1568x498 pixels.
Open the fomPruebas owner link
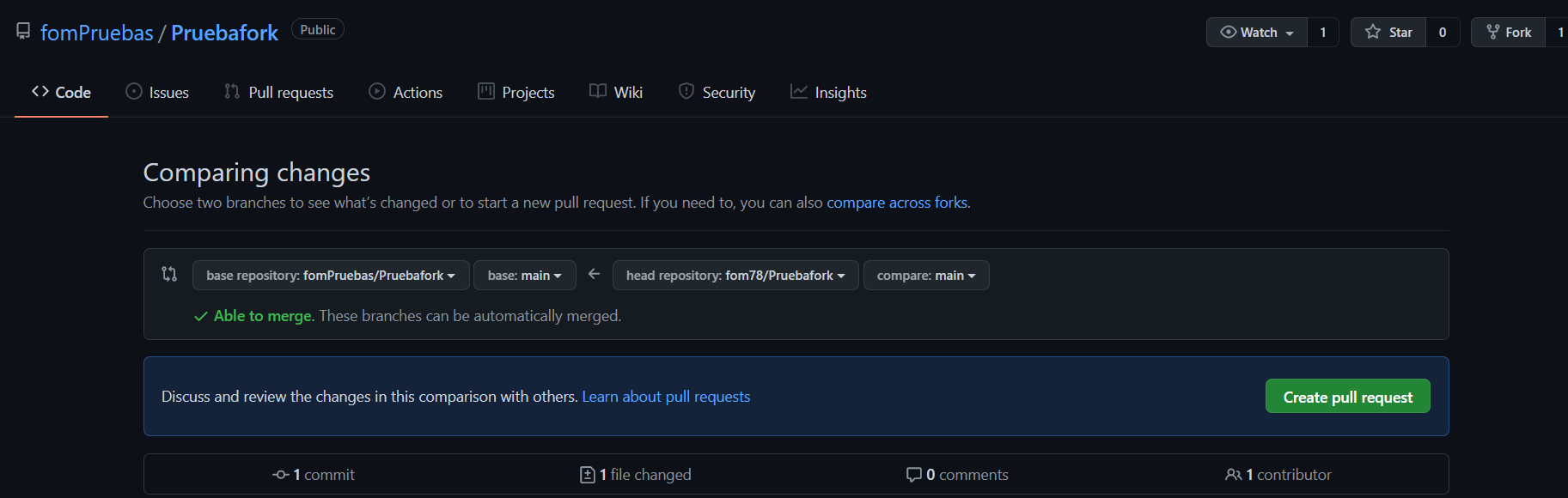point(97,33)
